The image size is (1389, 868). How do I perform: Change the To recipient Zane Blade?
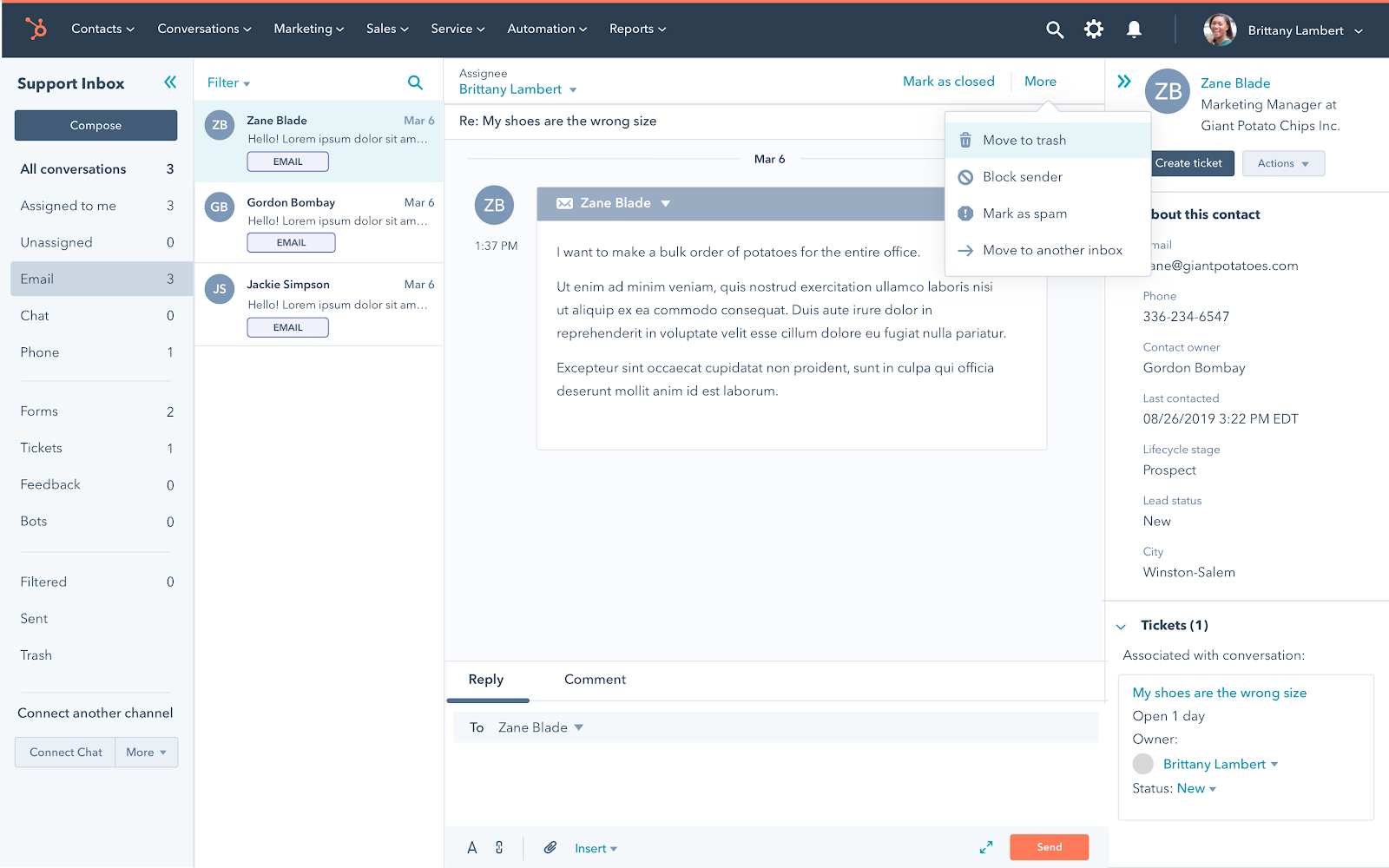(x=541, y=727)
